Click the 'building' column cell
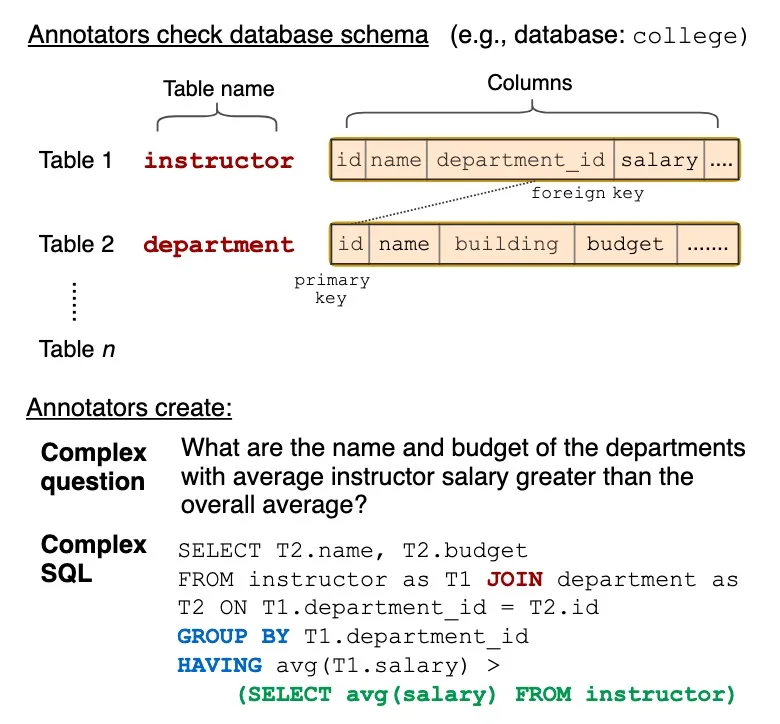The height and width of the screenshot is (724, 780). point(506,244)
